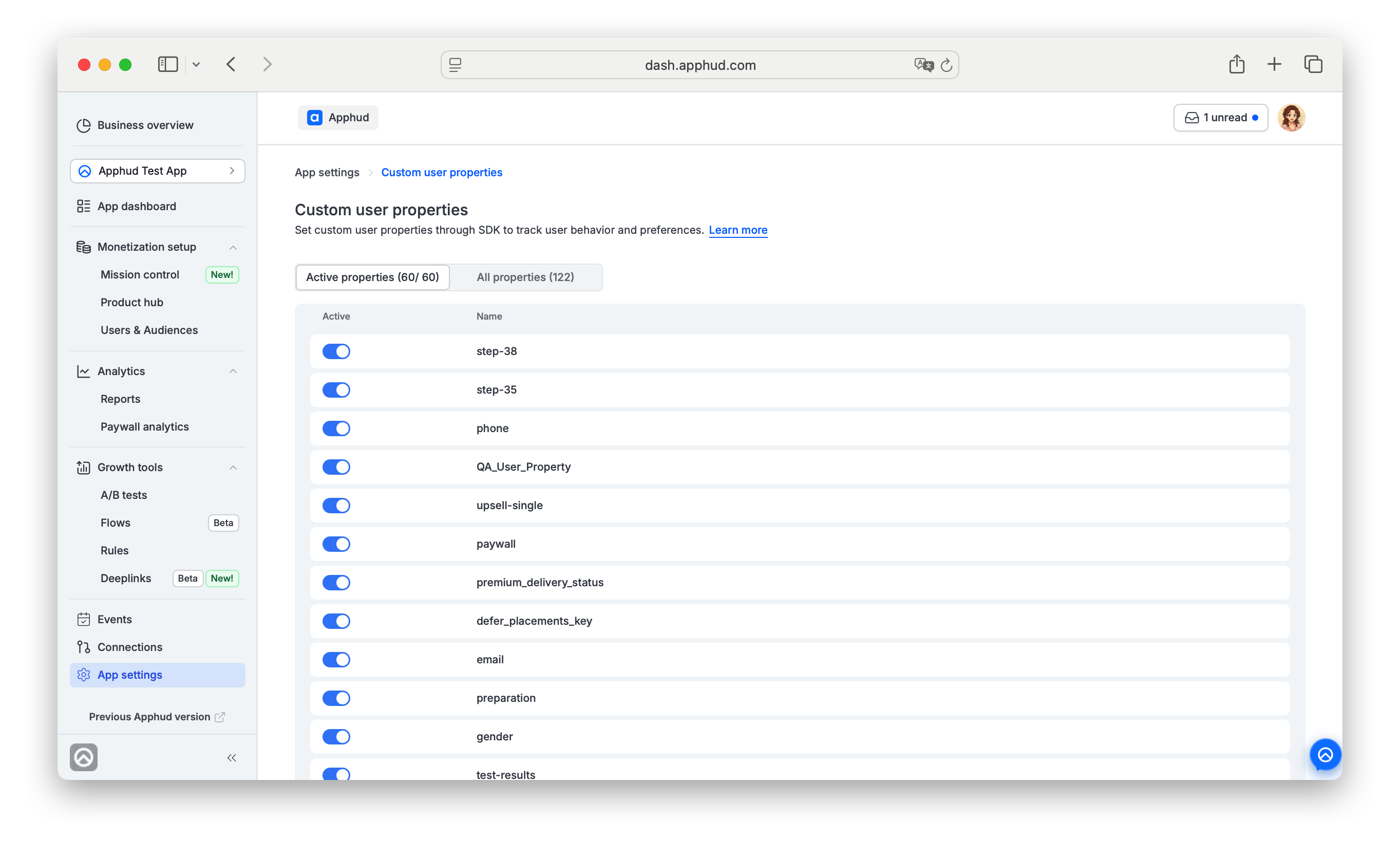Image resolution: width=1400 pixels, height=857 pixels.
Task: Click the Events calendar icon
Action: [x=84, y=619]
